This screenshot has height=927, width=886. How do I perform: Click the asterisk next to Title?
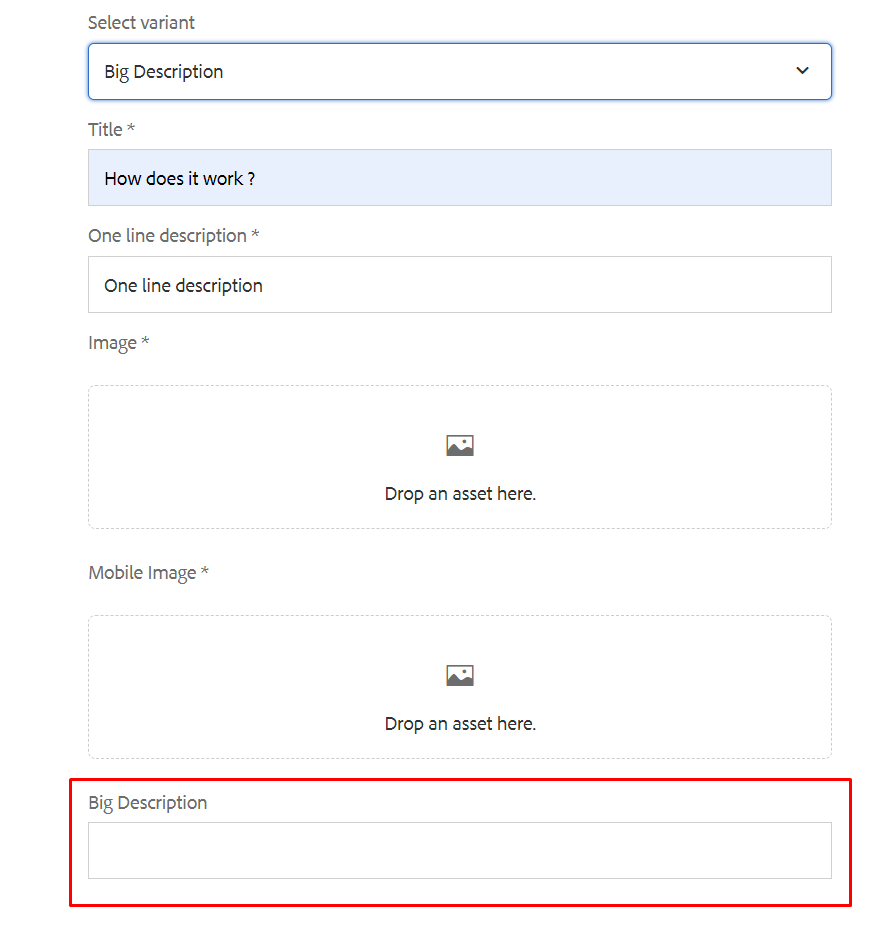coord(131,129)
